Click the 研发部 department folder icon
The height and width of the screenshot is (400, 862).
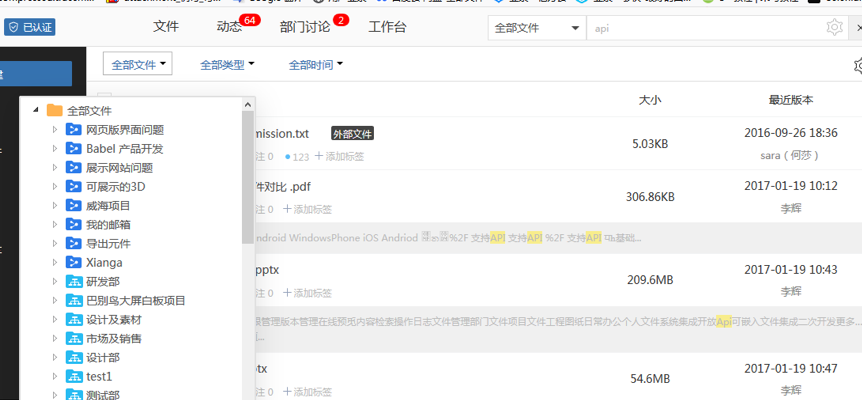click(74, 281)
